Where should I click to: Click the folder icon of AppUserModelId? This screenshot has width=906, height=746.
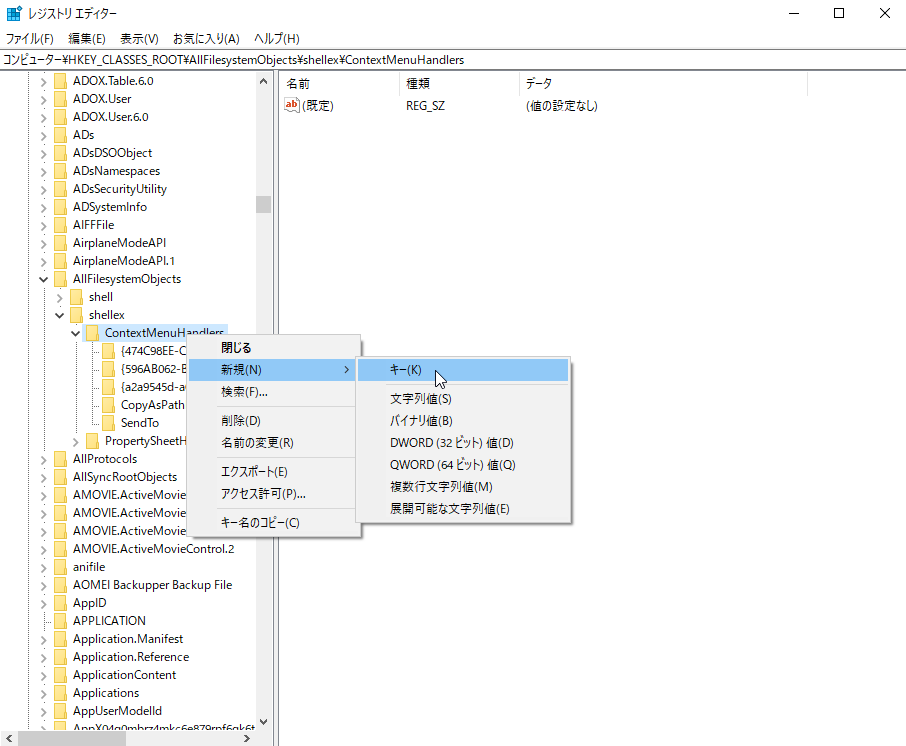(x=61, y=711)
